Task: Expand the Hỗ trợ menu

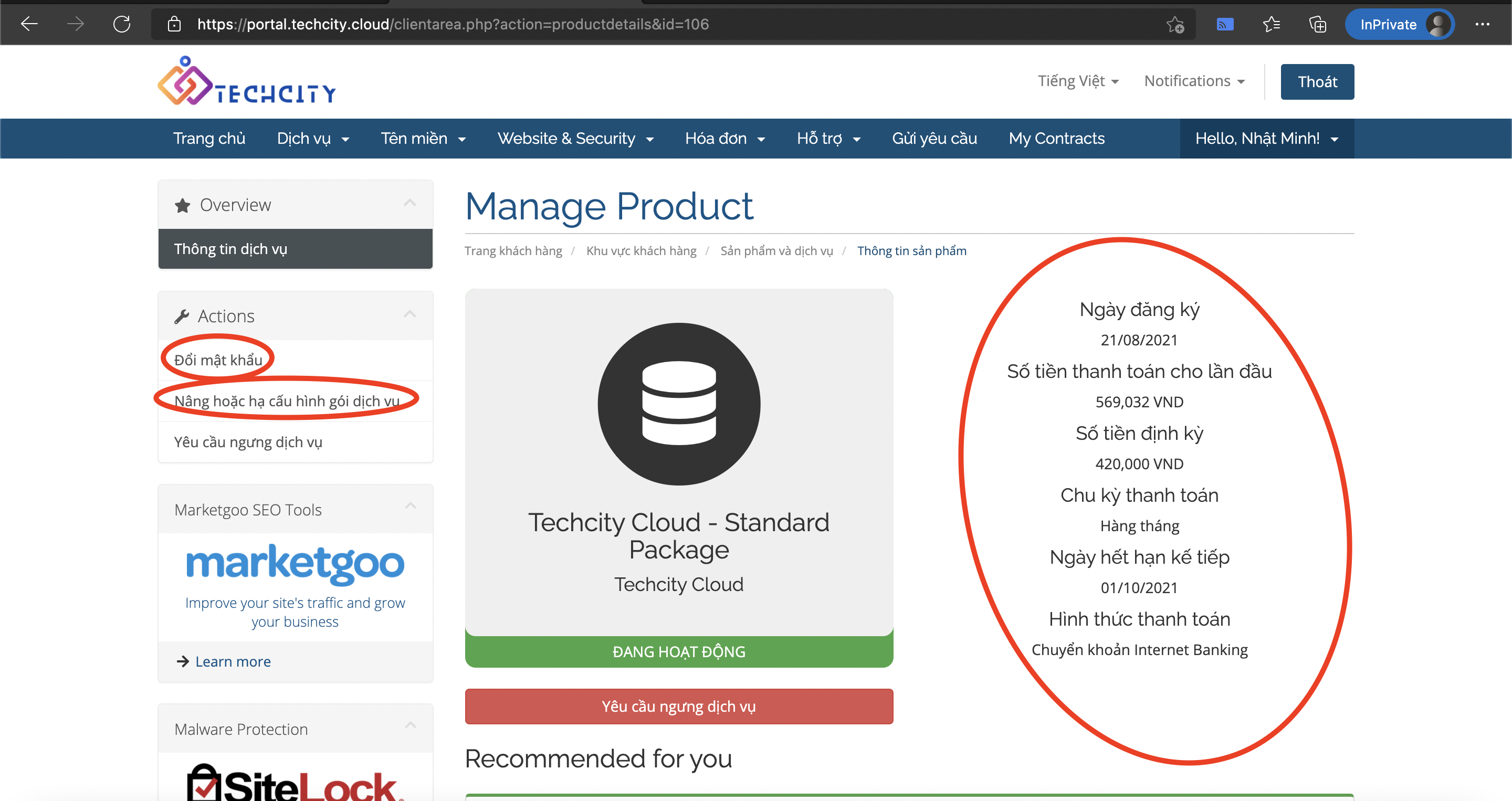Action: click(x=828, y=139)
